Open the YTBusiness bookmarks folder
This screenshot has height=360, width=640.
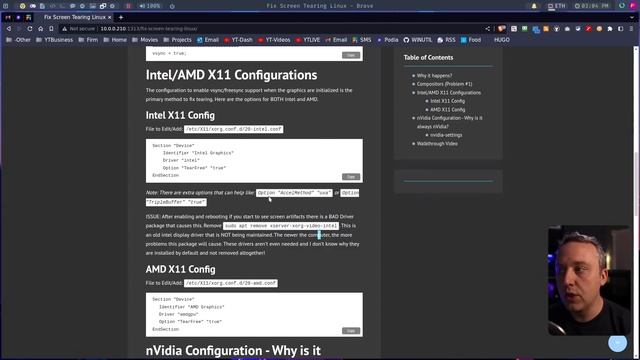(x=54, y=40)
